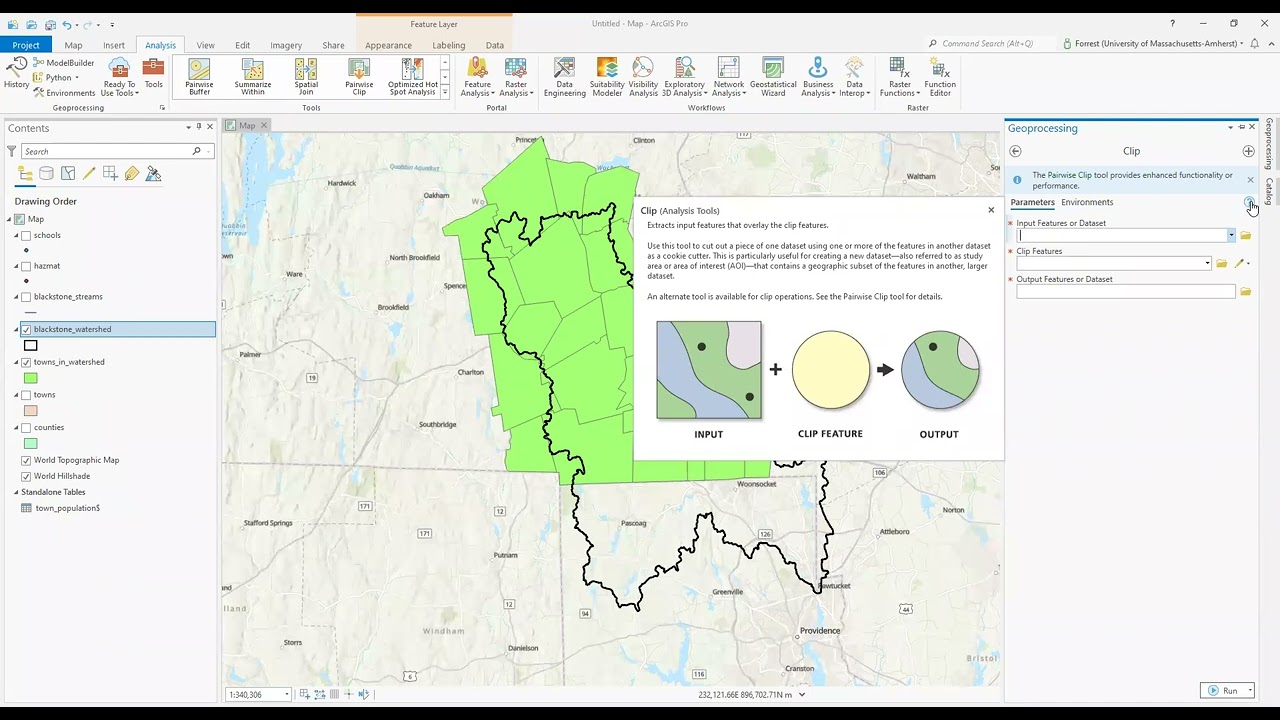Click the Save project icon in quick access
1280x720 pixels.
click(48, 24)
